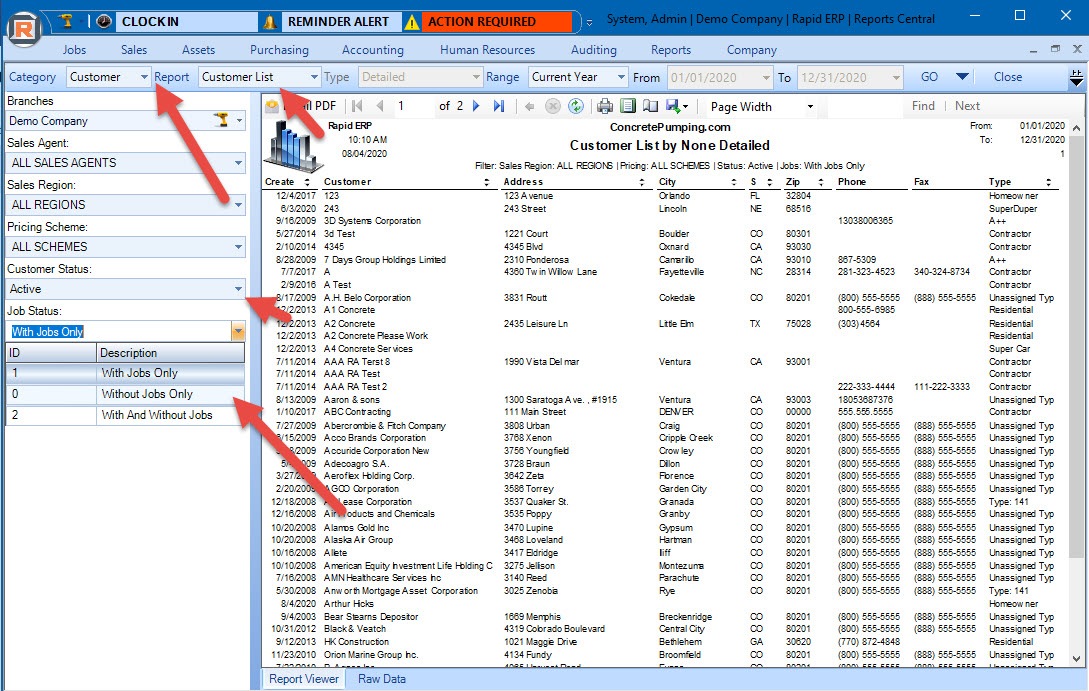Viewport: 1089px width, 691px height.
Task: Click the GO button
Action: point(929,77)
